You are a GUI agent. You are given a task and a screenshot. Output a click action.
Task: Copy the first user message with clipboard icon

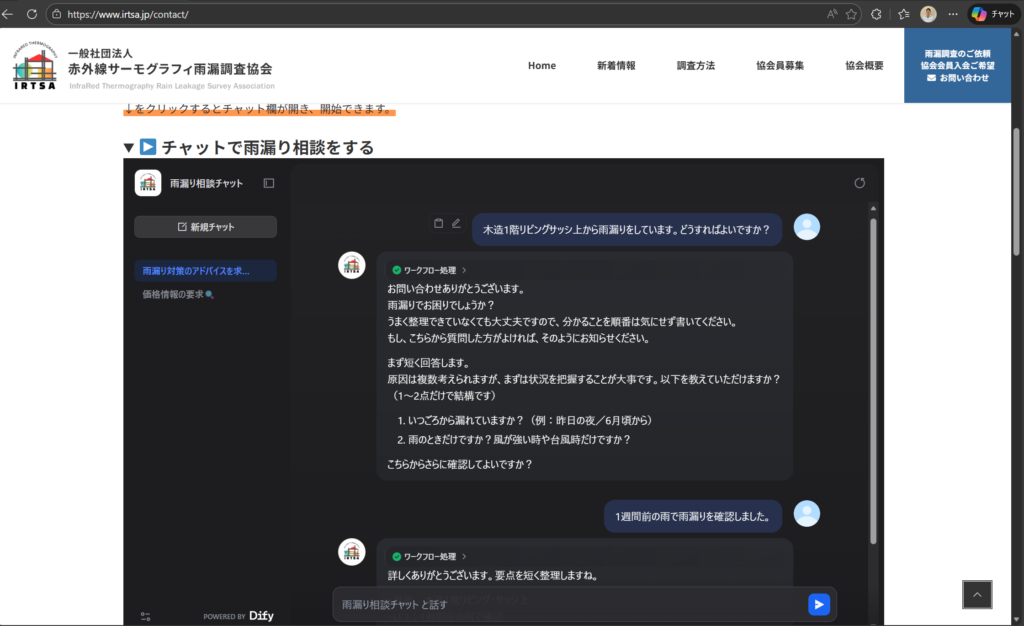438,223
